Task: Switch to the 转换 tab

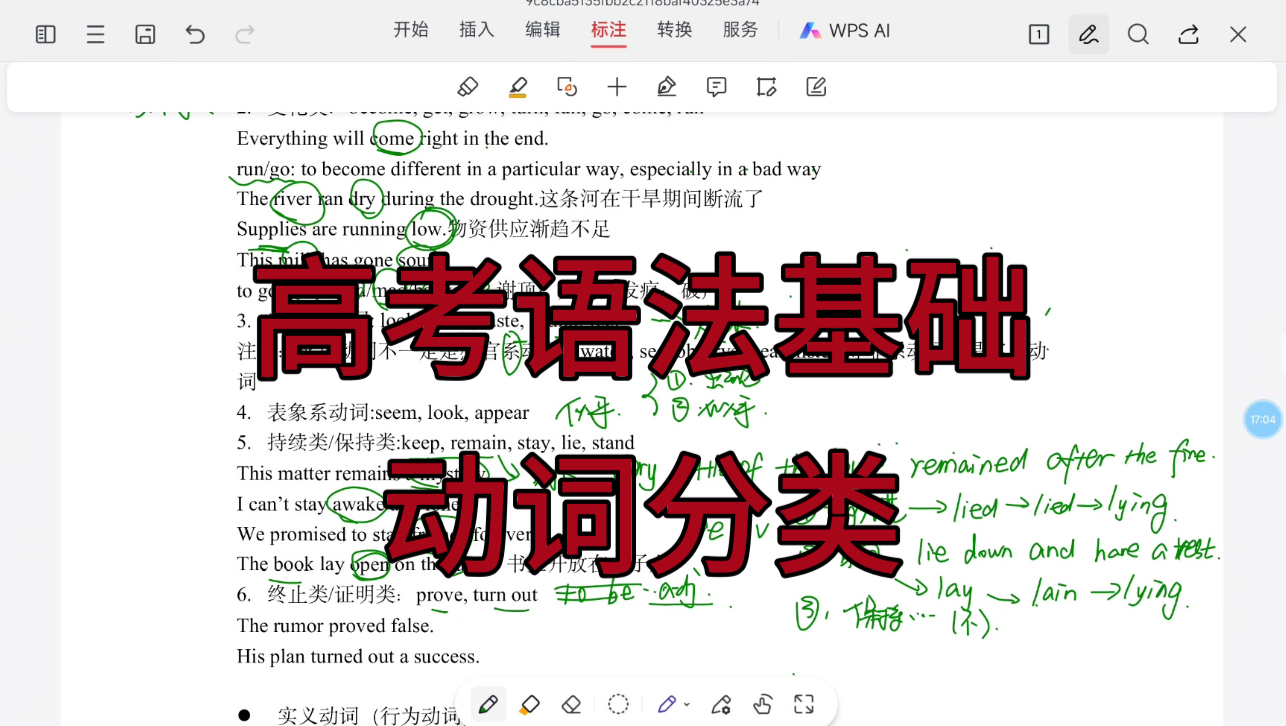Action: [674, 30]
